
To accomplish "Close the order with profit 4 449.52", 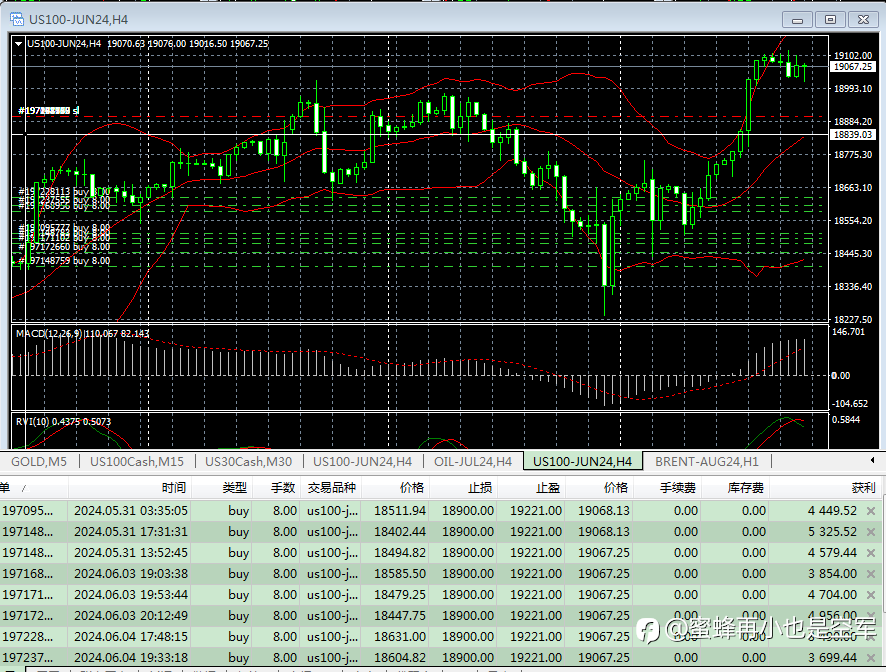I will (870, 511).
